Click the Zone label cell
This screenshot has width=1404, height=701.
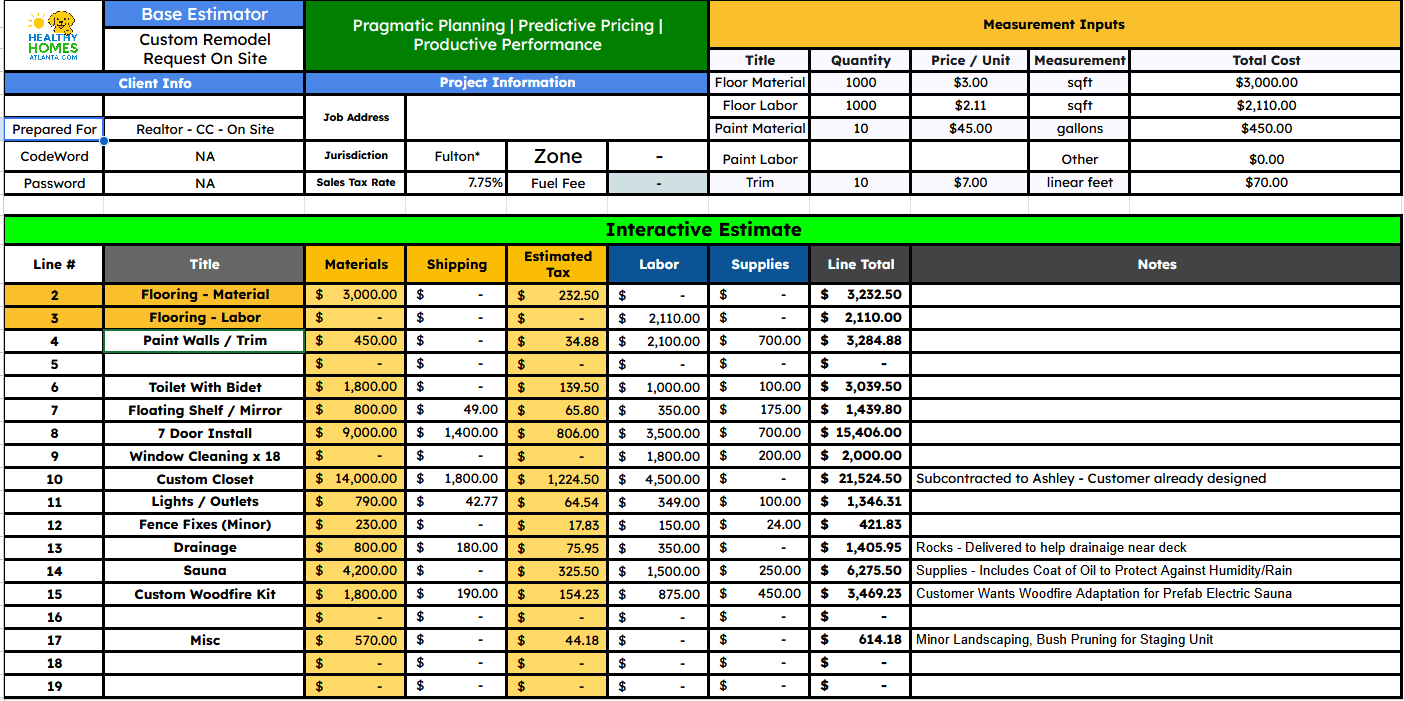tap(558, 156)
